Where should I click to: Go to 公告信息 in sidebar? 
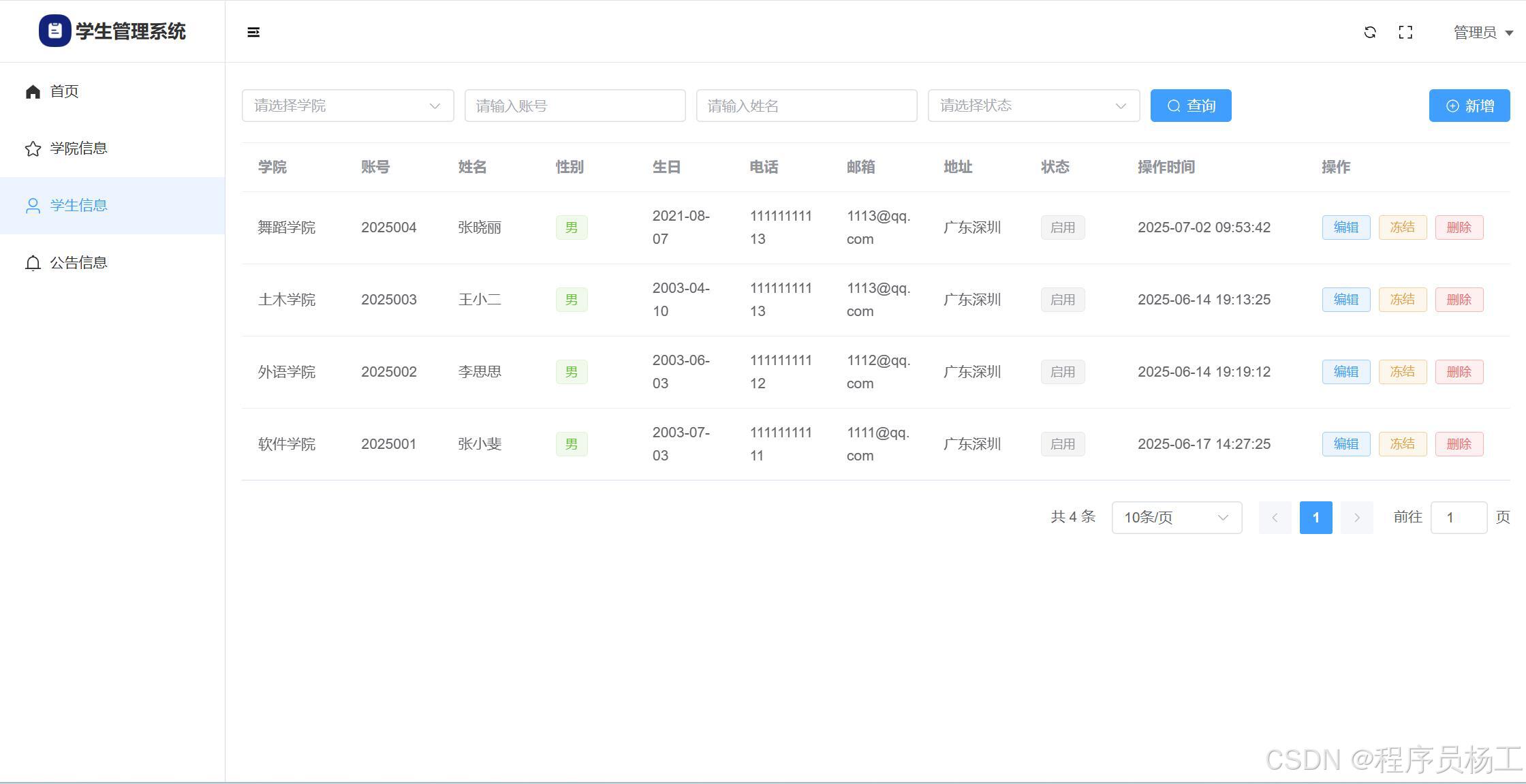coord(78,263)
